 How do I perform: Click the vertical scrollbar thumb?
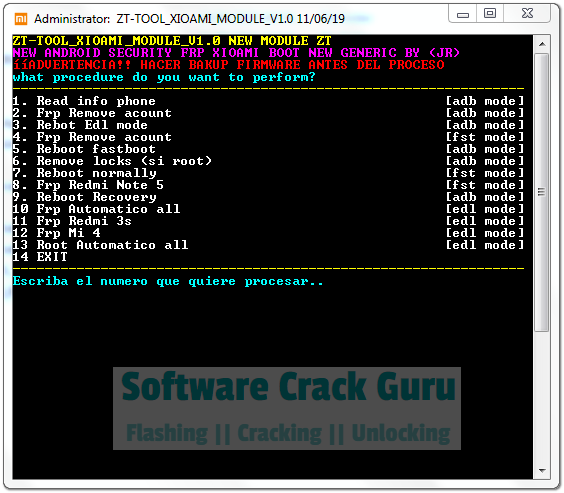[x=542, y=192]
